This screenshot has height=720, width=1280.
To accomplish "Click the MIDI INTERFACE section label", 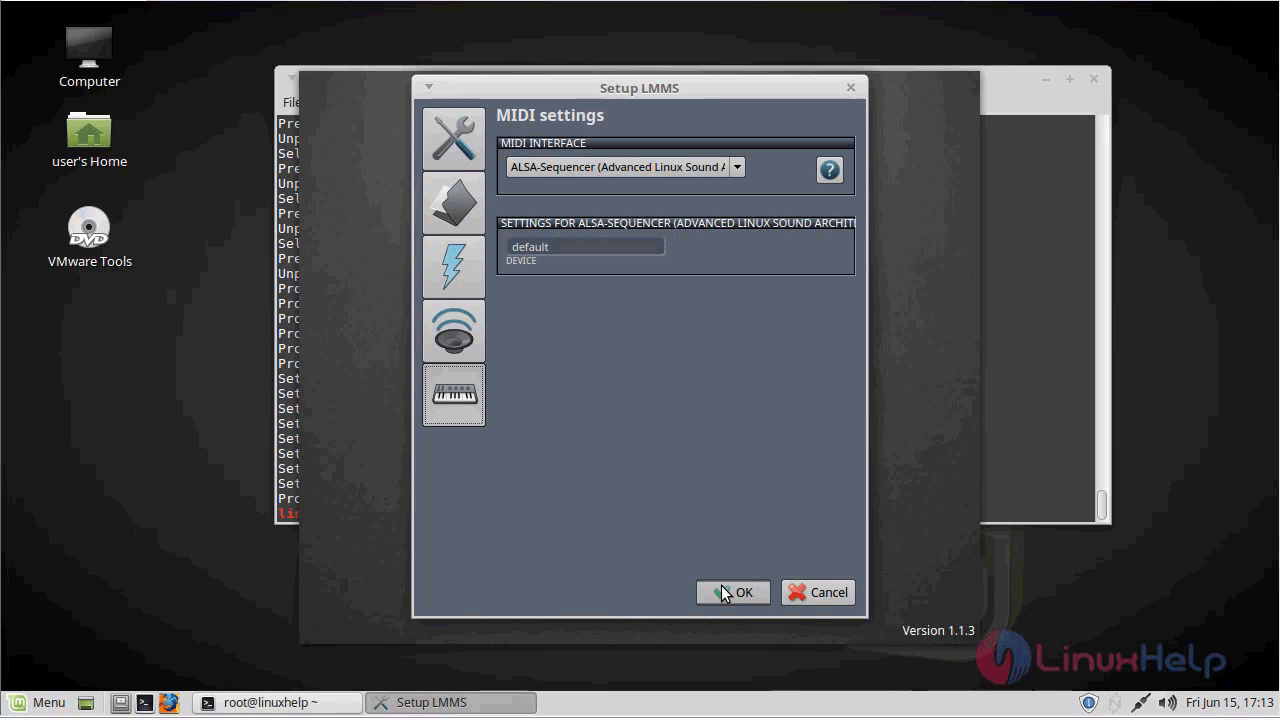I will click(543, 143).
